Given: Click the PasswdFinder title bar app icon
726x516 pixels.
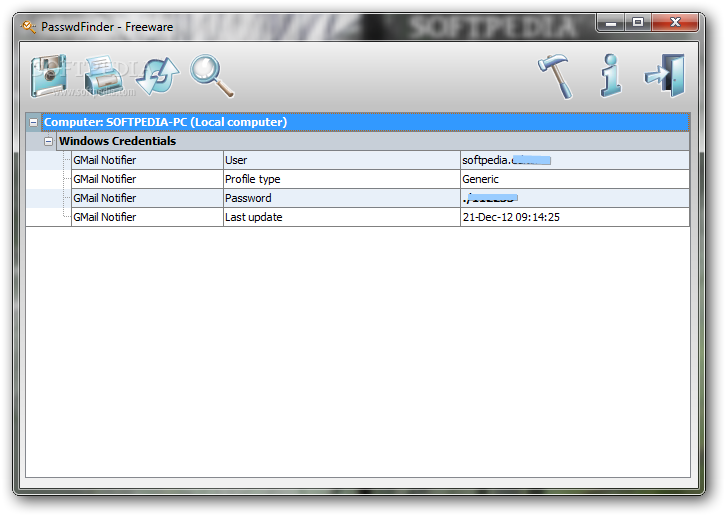Looking at the screenshot, I should click(x=28, y=27).
